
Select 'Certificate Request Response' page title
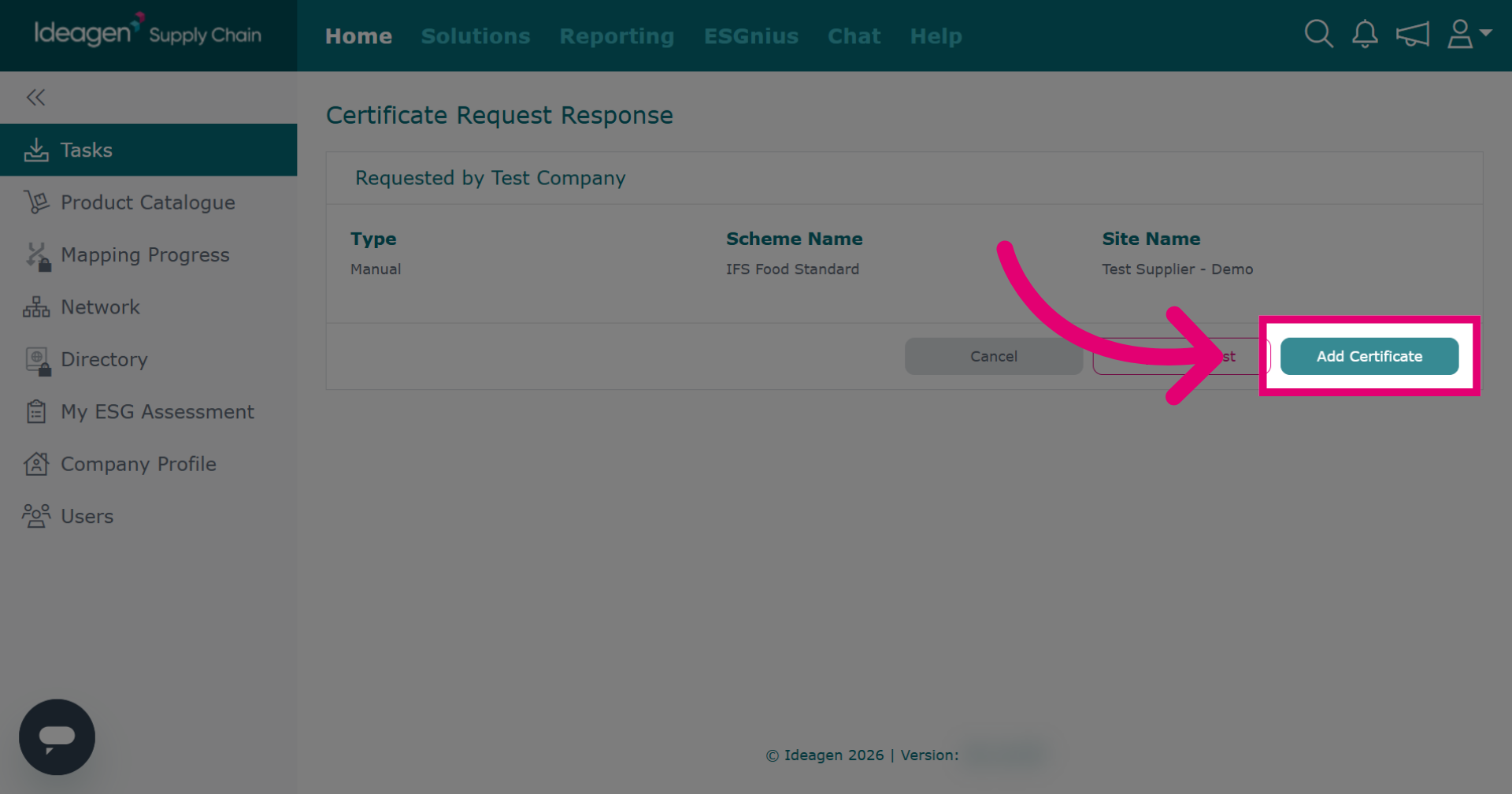(x=499, y=115)
